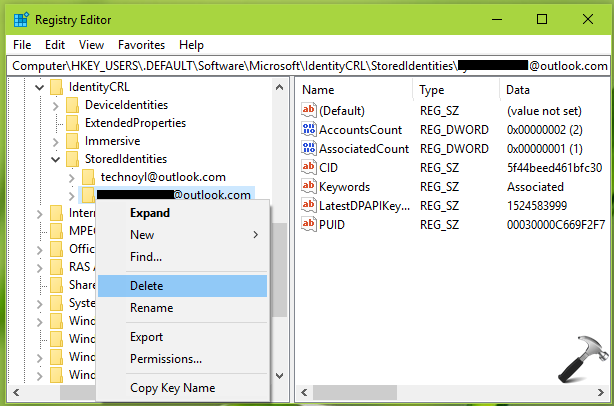Screen dimensions: 614x406
Task: Select the CID string value icon
Action: tap(309, 168)
